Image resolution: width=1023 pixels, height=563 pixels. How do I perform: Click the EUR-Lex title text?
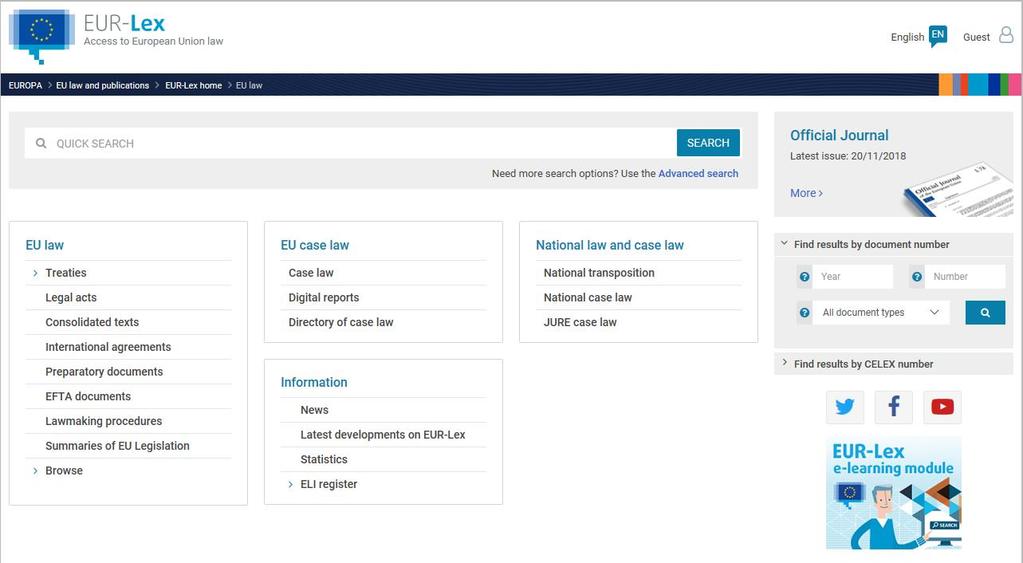124,23
